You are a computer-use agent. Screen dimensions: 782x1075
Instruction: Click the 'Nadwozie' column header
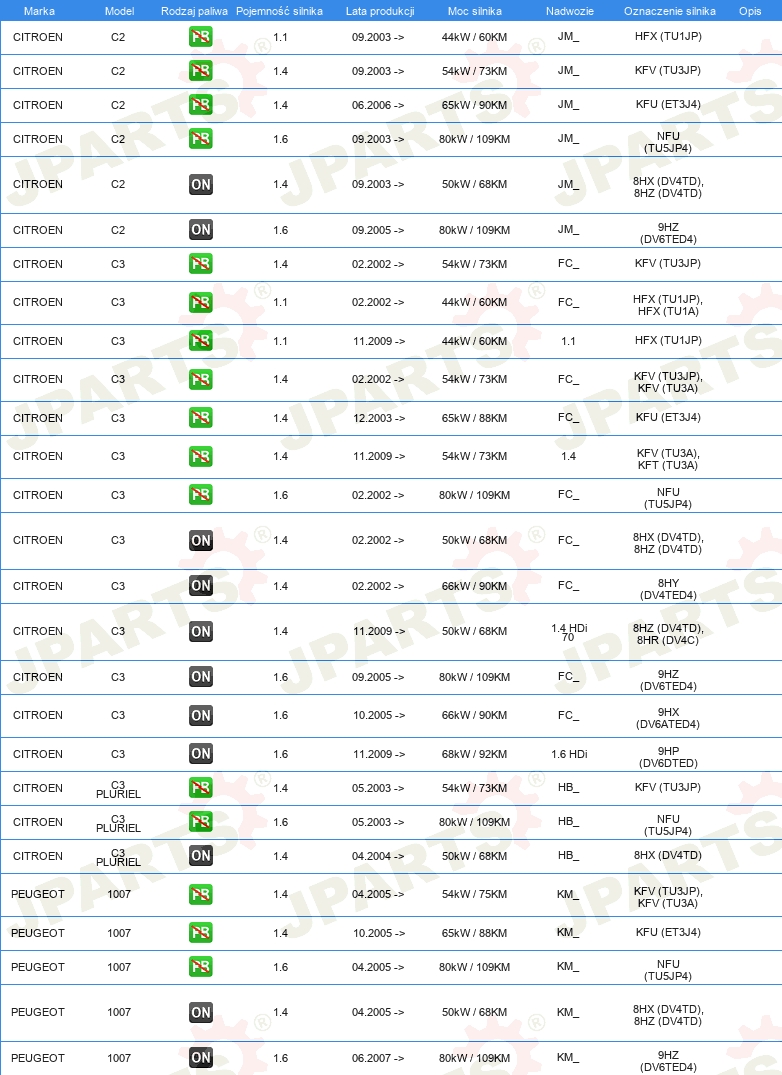[x=570, y=11]
